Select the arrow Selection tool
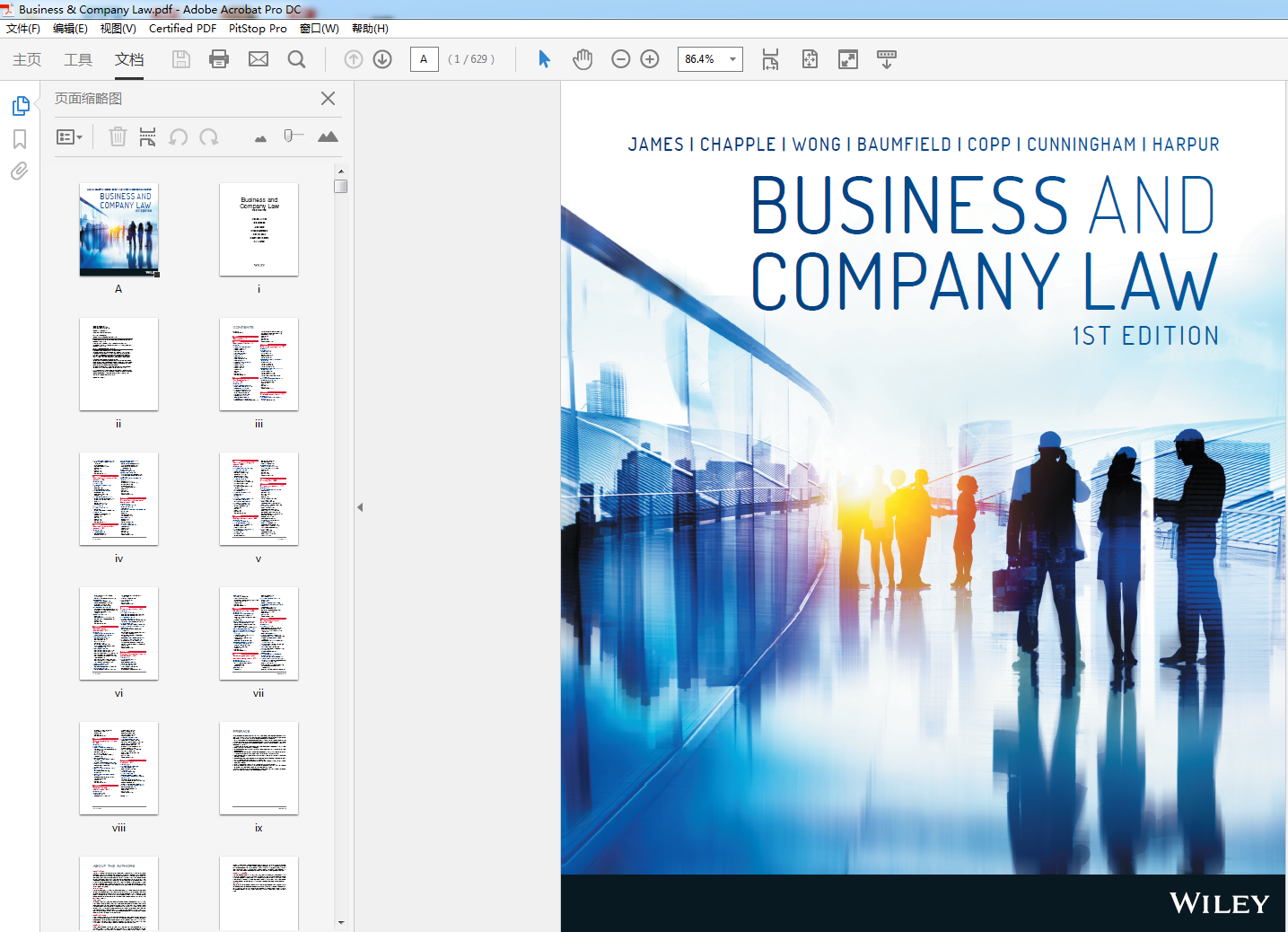This screenshot has width=1288, height=932. [544, 59]
